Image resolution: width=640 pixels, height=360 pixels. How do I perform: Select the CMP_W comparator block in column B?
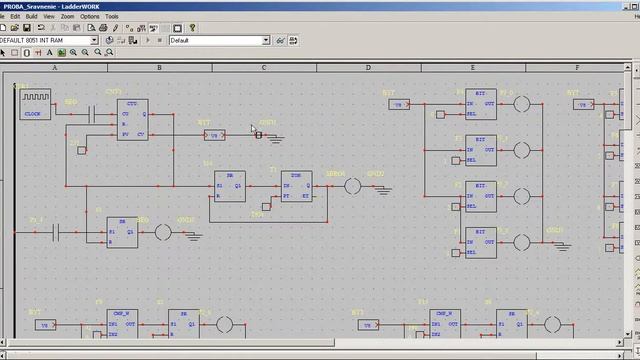click(x=122, y=324)
